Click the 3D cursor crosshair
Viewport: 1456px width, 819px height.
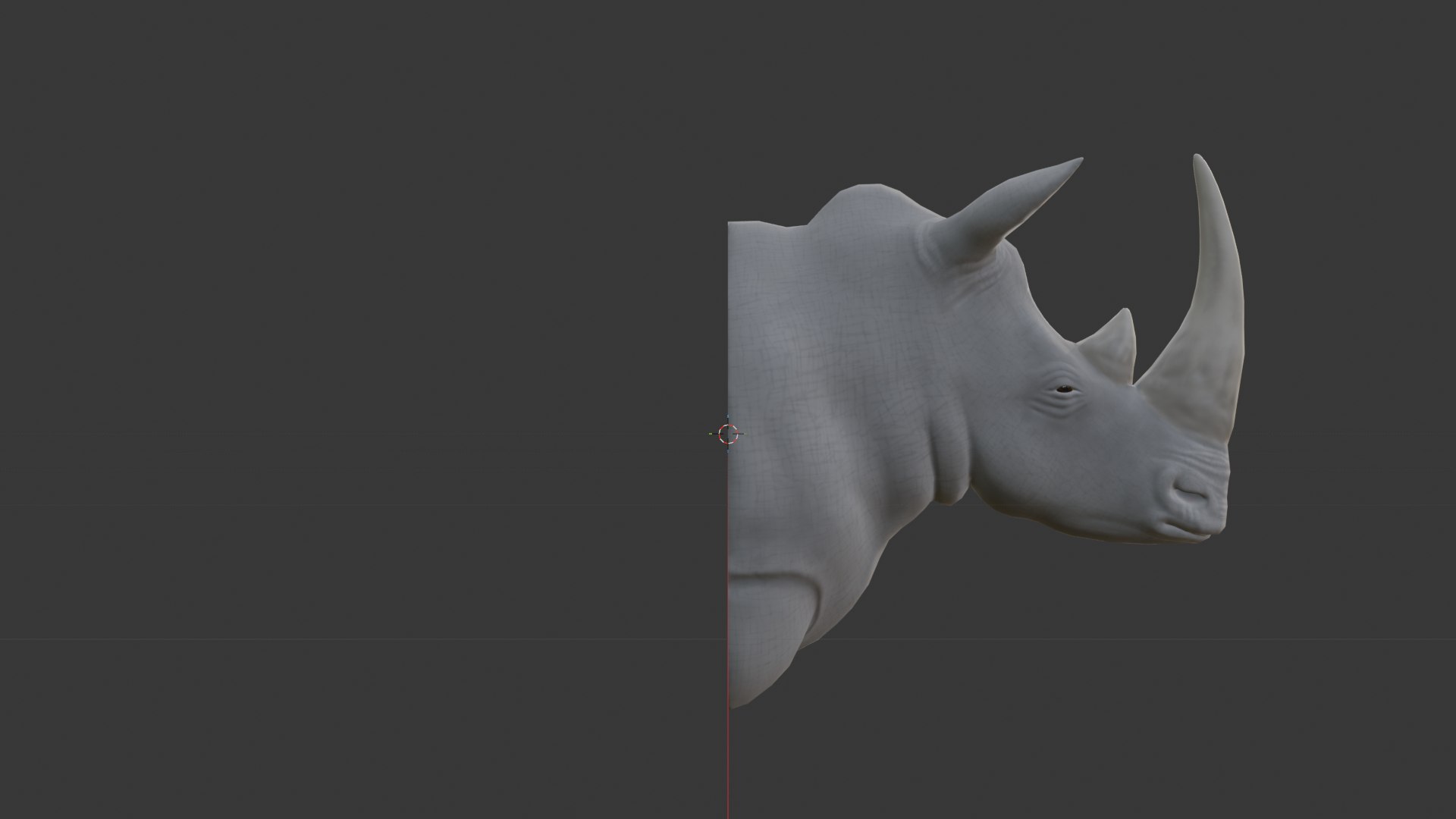click(x=728, y=434)
